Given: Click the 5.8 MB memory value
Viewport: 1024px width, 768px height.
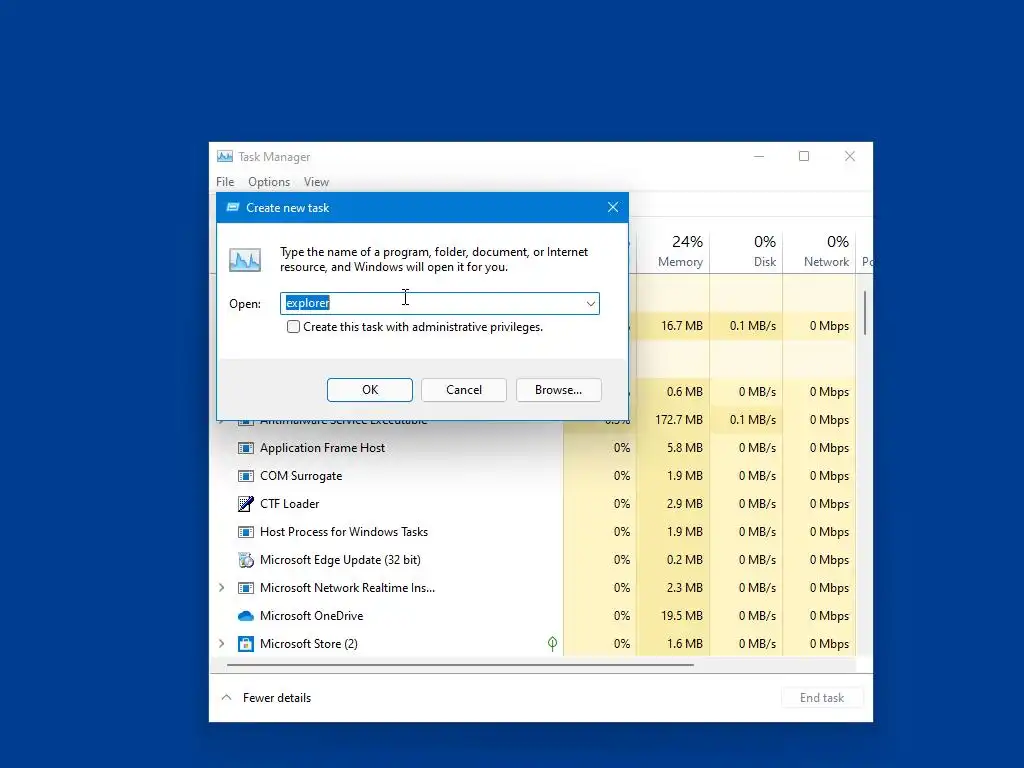Looking at the screenshot, I should coord(684,448).
